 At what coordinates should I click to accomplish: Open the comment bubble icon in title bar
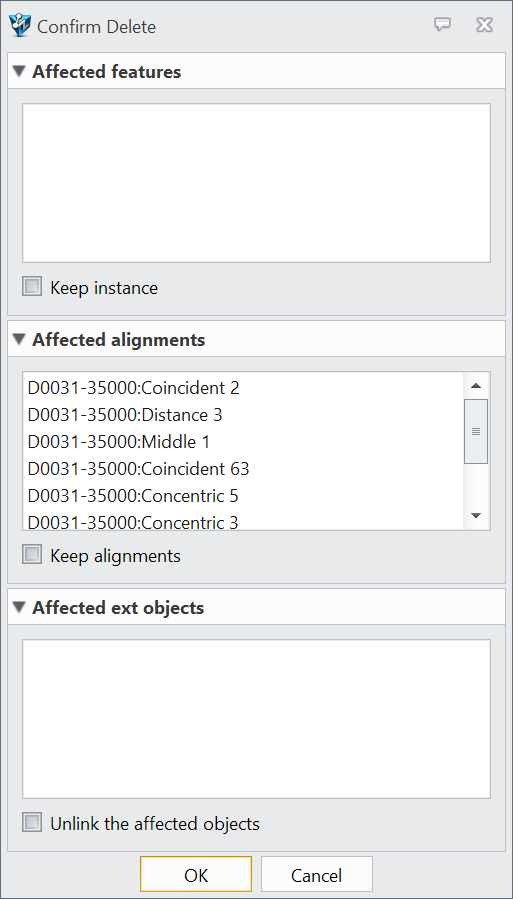pyautogui.click(x=442, y=24)
